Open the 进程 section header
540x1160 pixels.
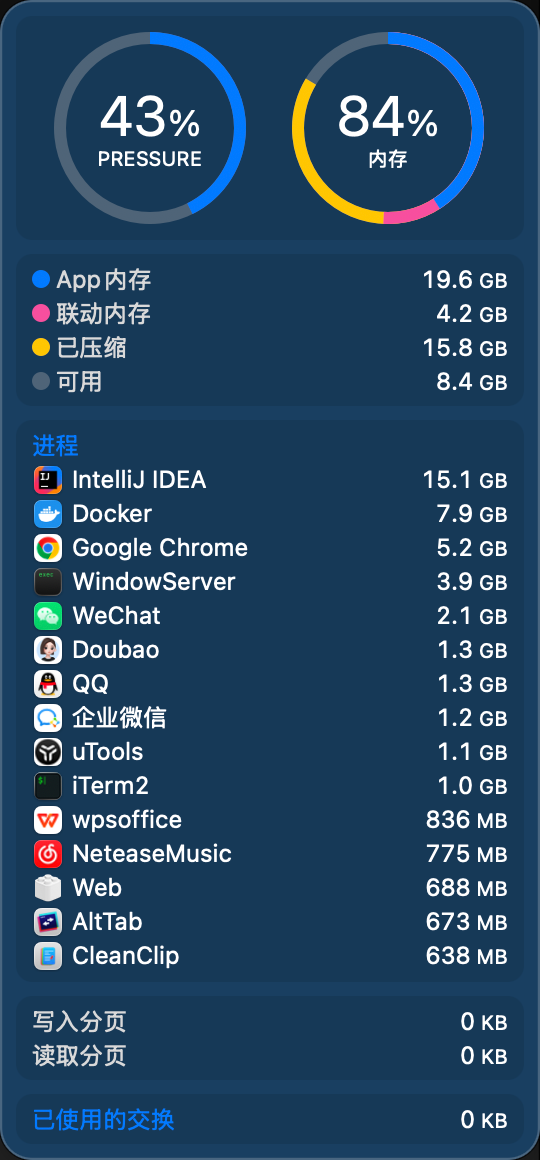tap(55, 446)
